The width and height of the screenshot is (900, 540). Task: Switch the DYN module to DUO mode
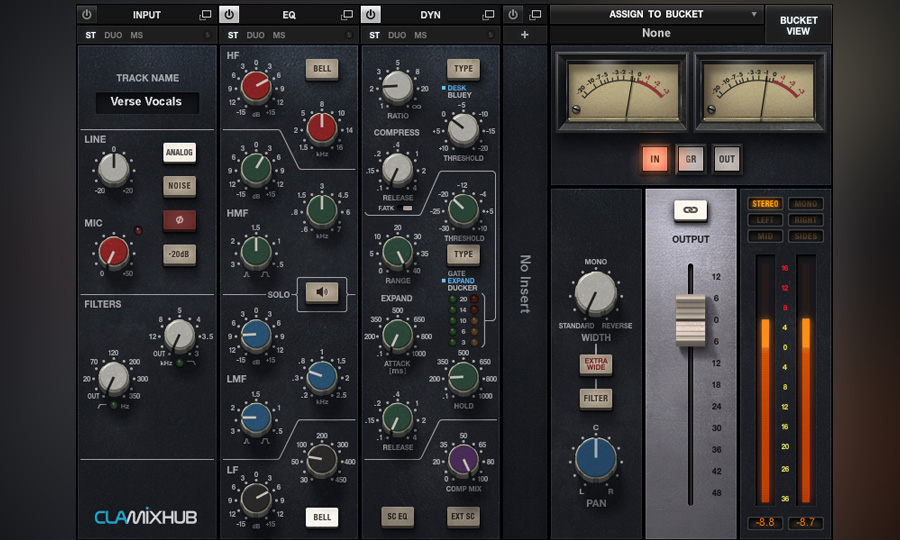click(397, 35)
